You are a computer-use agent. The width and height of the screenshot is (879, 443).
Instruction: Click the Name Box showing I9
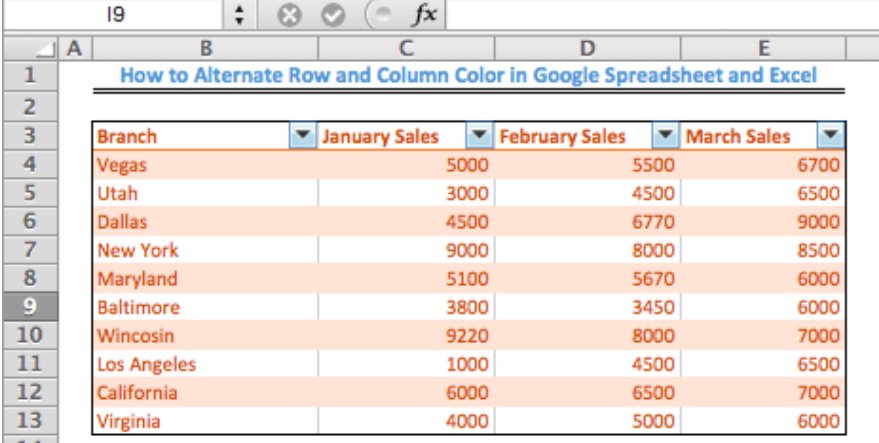113,15
